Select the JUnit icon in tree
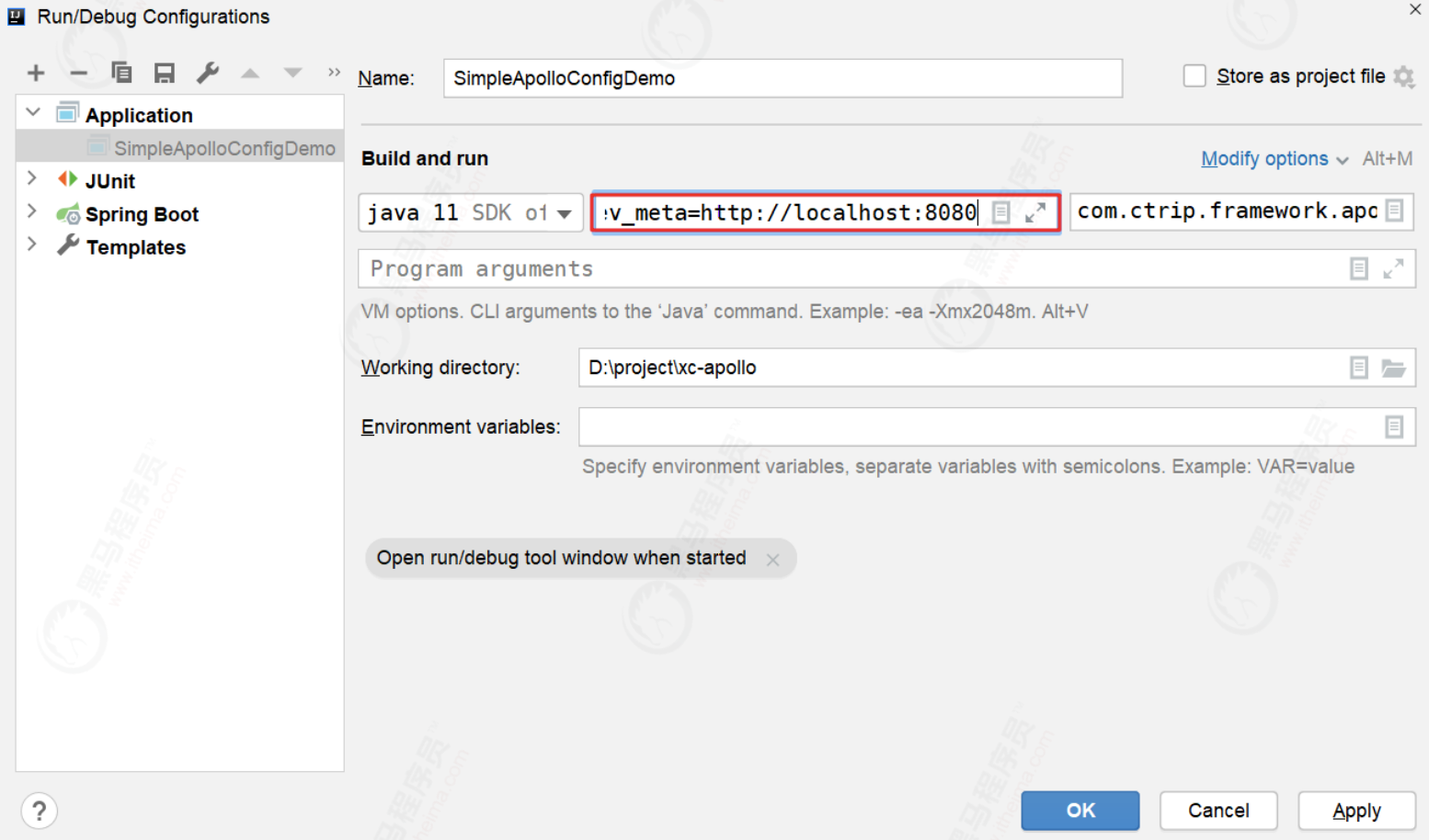Image resolution: width=1429 pixels, height=840 pixels. [67, 179]
